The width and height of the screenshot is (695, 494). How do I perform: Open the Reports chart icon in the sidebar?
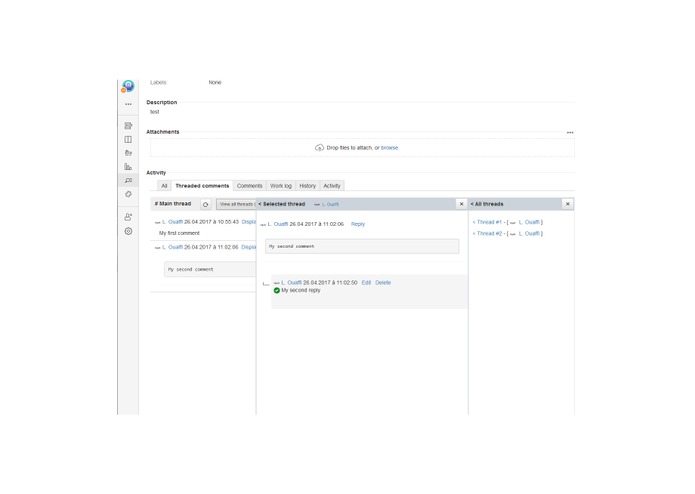click(128, 167)
